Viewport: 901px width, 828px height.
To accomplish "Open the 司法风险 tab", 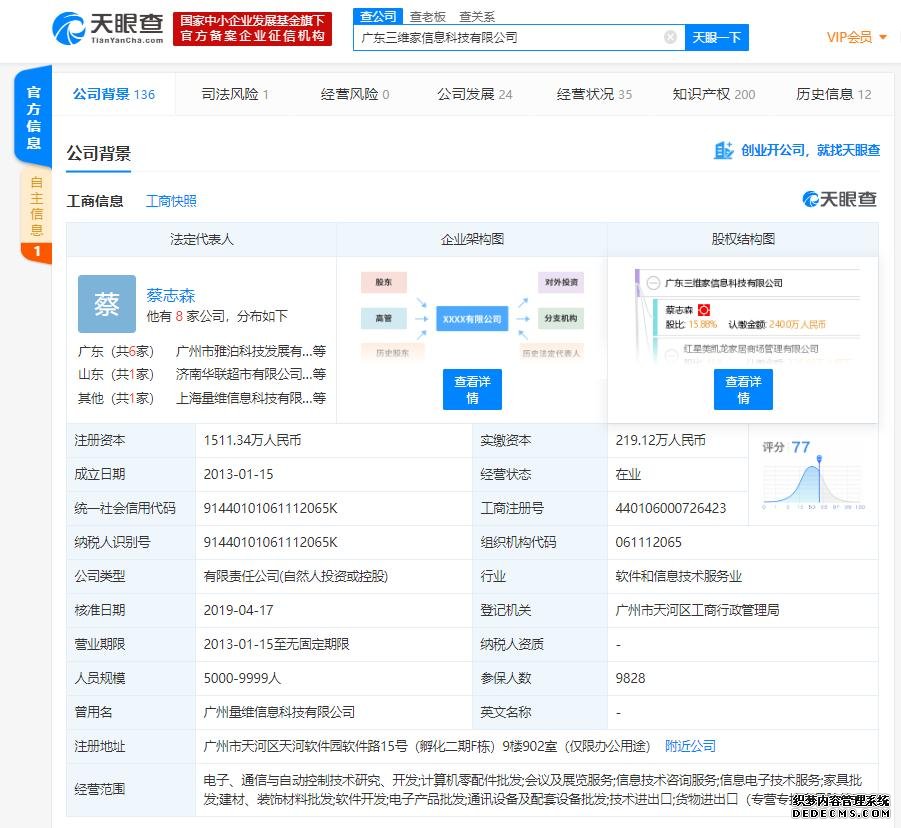I will (x=235, y=94).
